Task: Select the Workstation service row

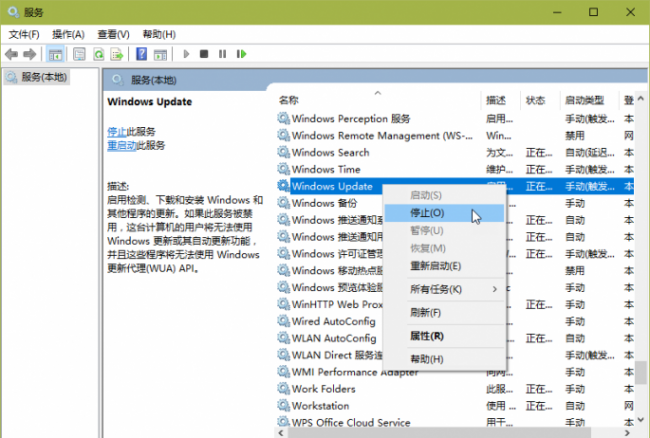Action: pos(455,406)
